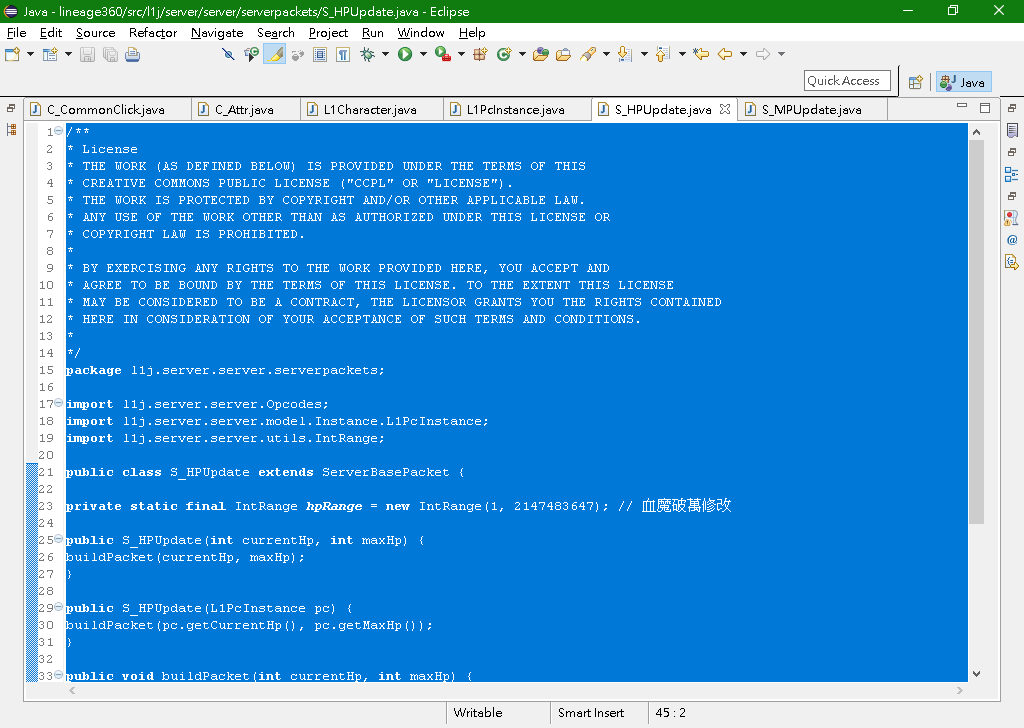Open the Source menu
The width and height of the screenshot is (1024, 728).
tap(95, 33)
